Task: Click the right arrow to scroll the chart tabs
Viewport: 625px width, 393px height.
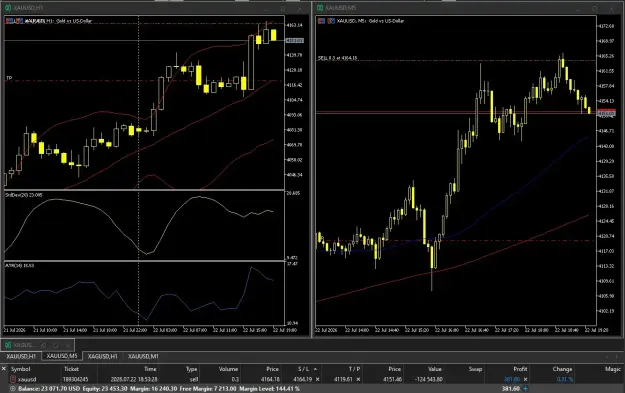Action: click(617, 356)
